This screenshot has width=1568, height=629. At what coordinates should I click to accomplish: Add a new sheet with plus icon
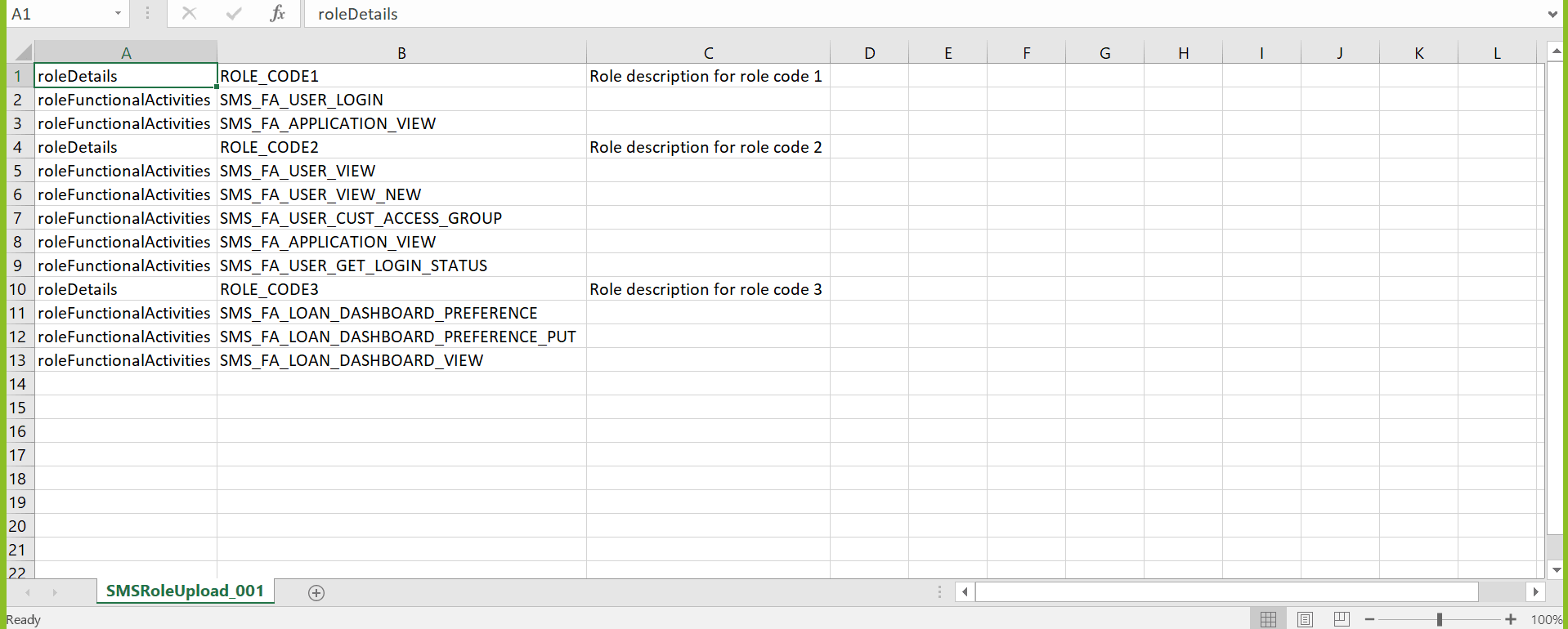[x=316, y=593]
